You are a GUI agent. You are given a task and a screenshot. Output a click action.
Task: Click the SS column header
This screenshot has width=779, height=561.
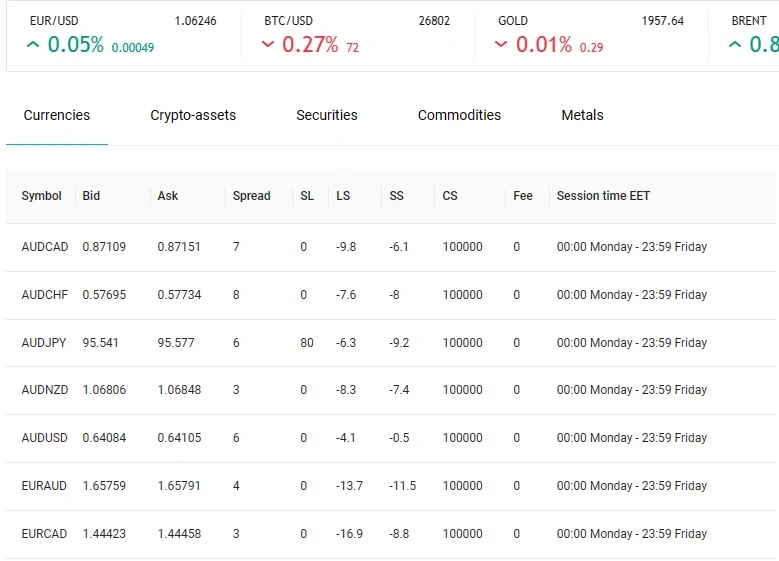(396, 196)
